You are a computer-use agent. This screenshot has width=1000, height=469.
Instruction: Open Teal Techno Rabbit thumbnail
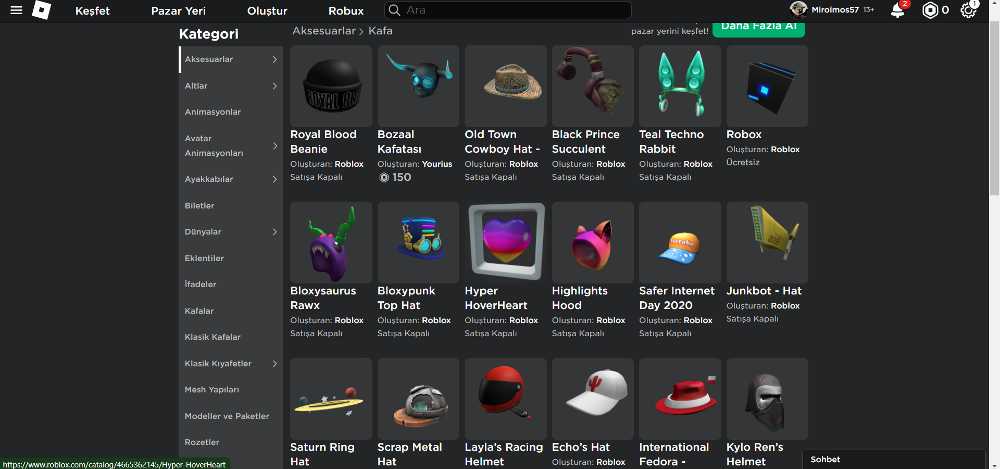680,86
